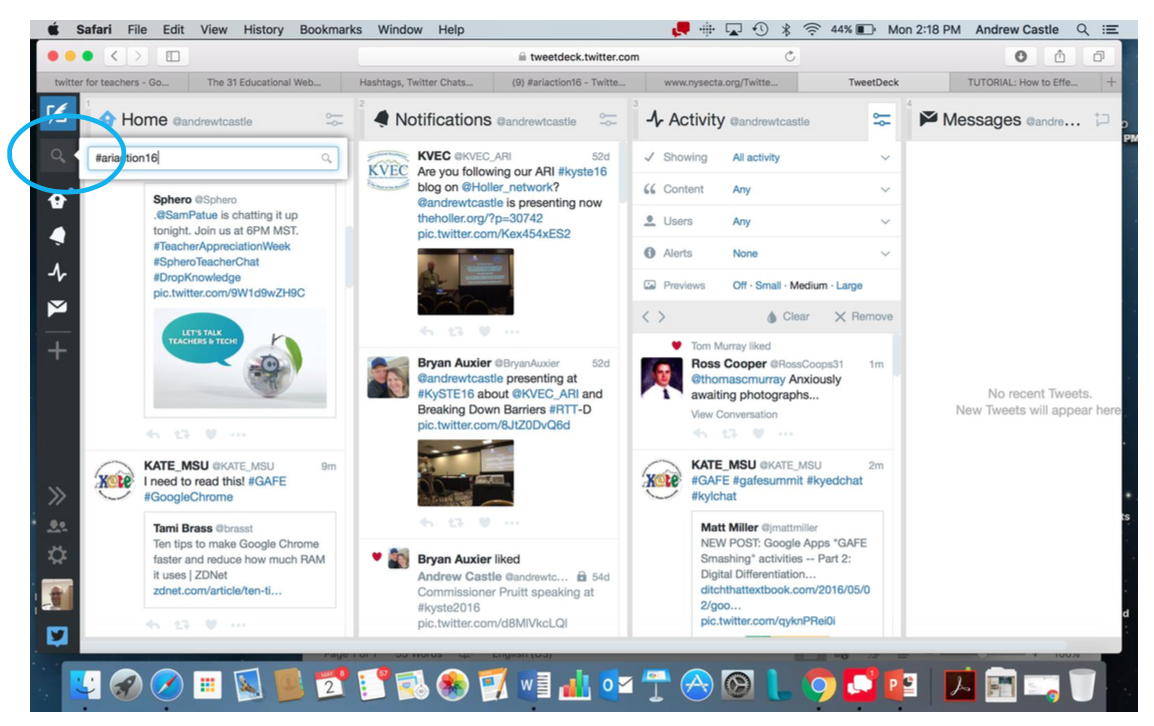The width and height of the screenshot is (1154, 726).
Task: Switch to the TUTORIAL: How to Effe... tab
Action: click(x=1023, y=82)
